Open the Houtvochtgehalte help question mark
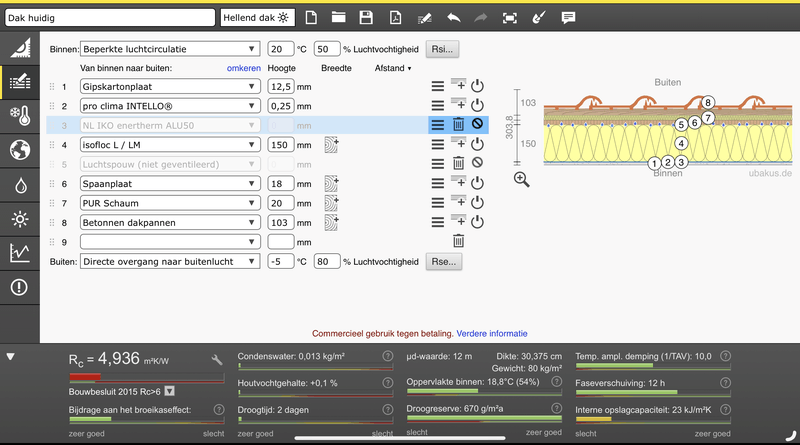 (388, 383)
